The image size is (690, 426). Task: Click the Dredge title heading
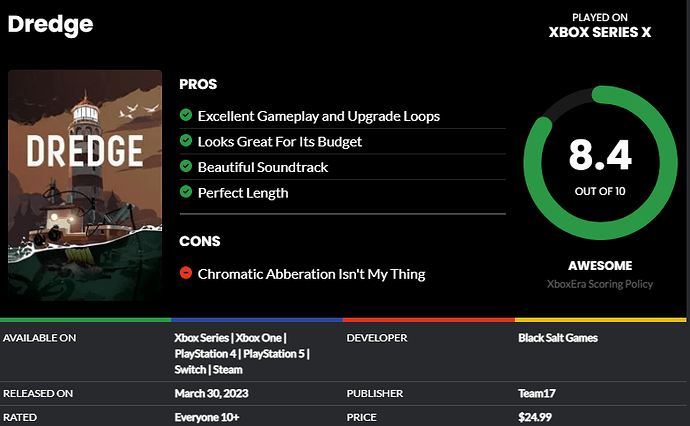[x=50, y=25]
